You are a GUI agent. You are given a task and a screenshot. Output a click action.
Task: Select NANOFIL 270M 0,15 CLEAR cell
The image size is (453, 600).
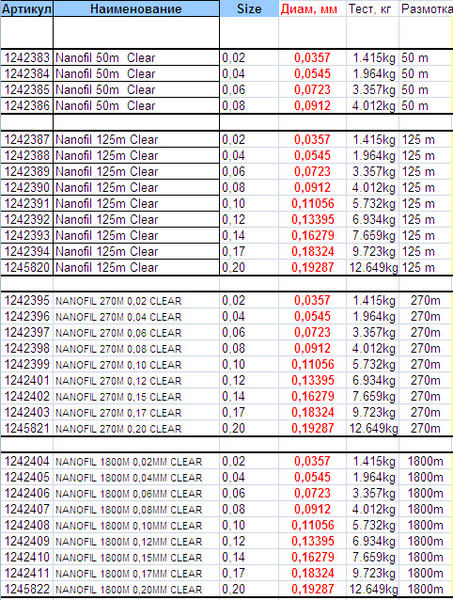(x=136, y=397)
